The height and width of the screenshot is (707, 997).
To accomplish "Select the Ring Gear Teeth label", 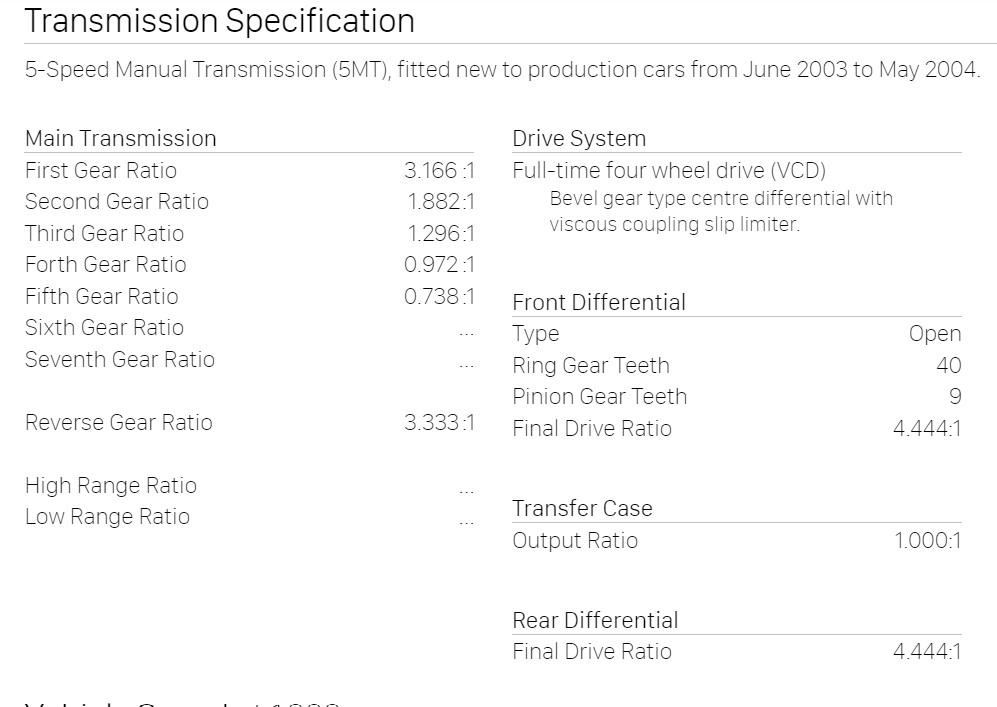I will click(x=590, y=365).
